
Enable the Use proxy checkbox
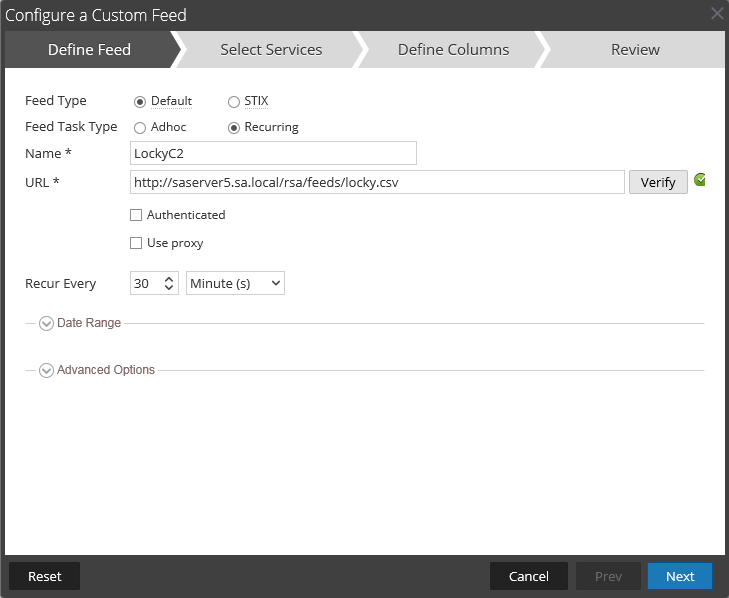coord(136,243)
